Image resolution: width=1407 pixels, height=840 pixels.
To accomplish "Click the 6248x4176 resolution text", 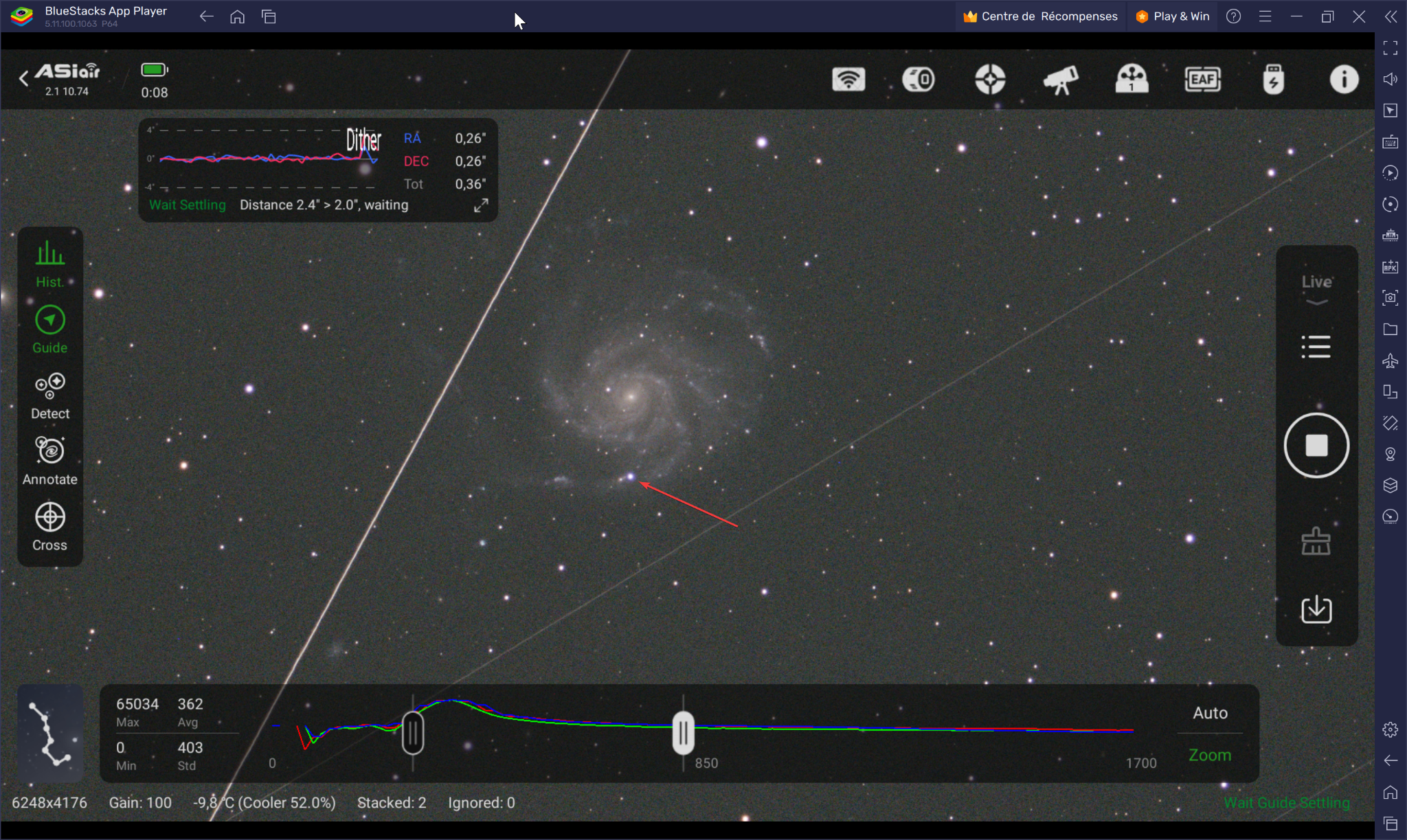I will tap(49, 802).
